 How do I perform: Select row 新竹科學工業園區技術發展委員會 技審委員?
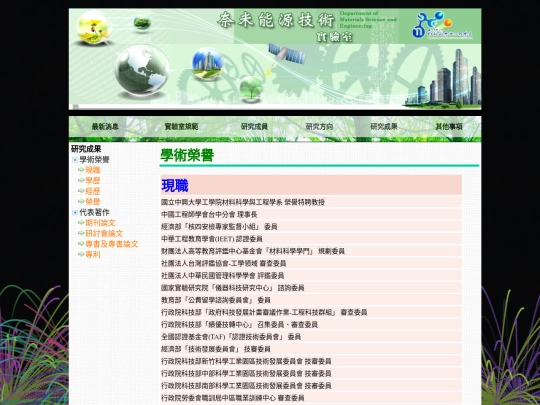tap(311, 361)
